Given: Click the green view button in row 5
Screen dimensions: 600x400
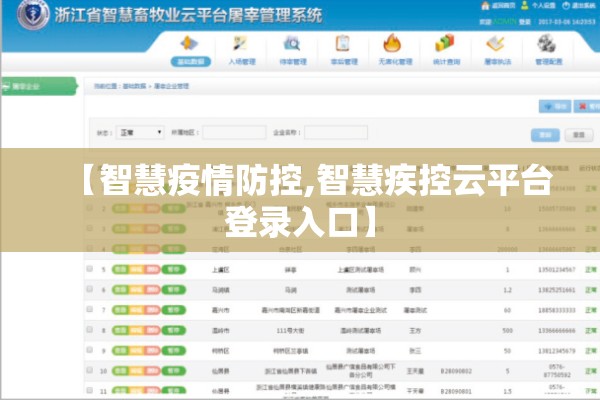Looking at the screenshot, I should 120,269.
